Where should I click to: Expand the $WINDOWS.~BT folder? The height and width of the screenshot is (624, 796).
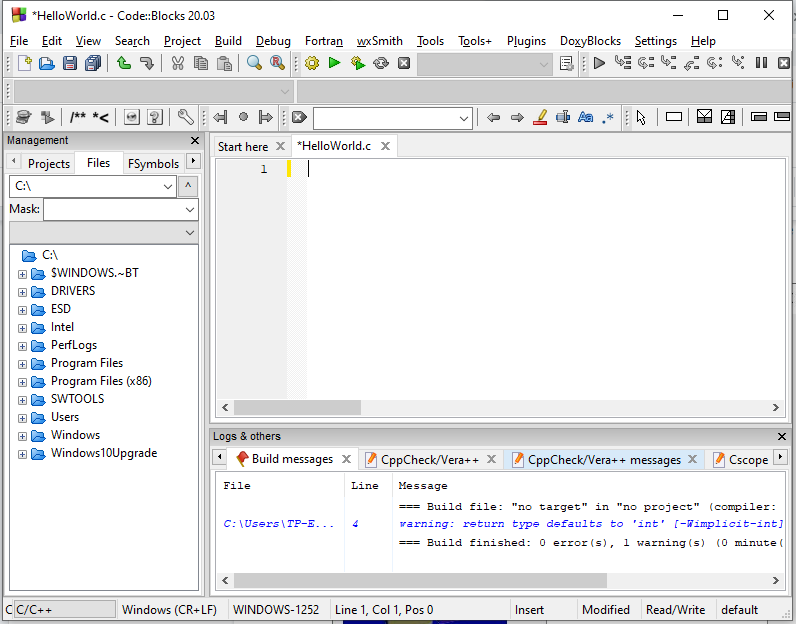(22, 274)
